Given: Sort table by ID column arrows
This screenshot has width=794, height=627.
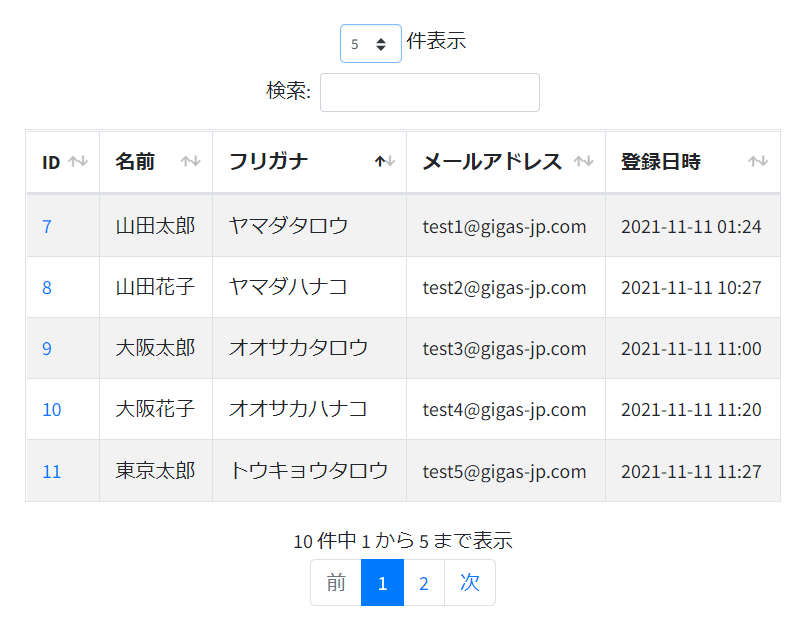Looking at the screenshot, I should point(78,162).
